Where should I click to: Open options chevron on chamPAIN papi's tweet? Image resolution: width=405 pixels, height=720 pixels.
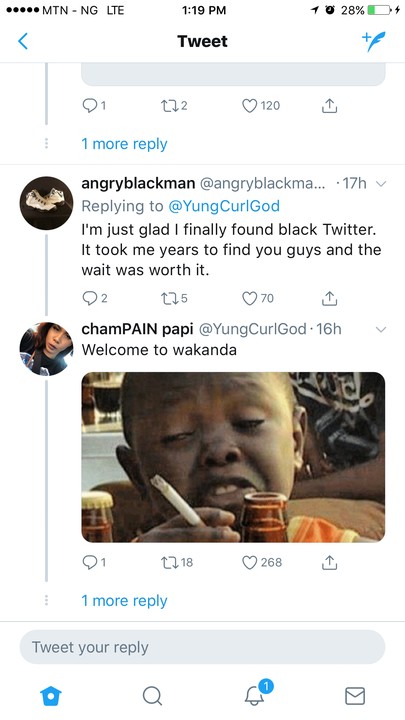pyautogui.click(x=381, y=329)
